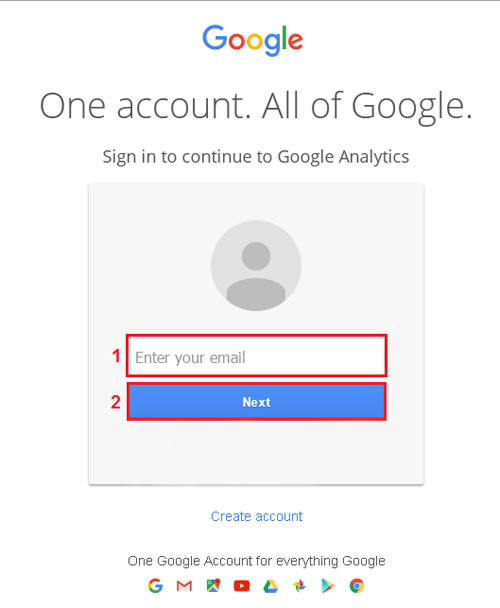Open the Chrome browser icon
This screenshot has width=500, height=608.
pos(357,586)
